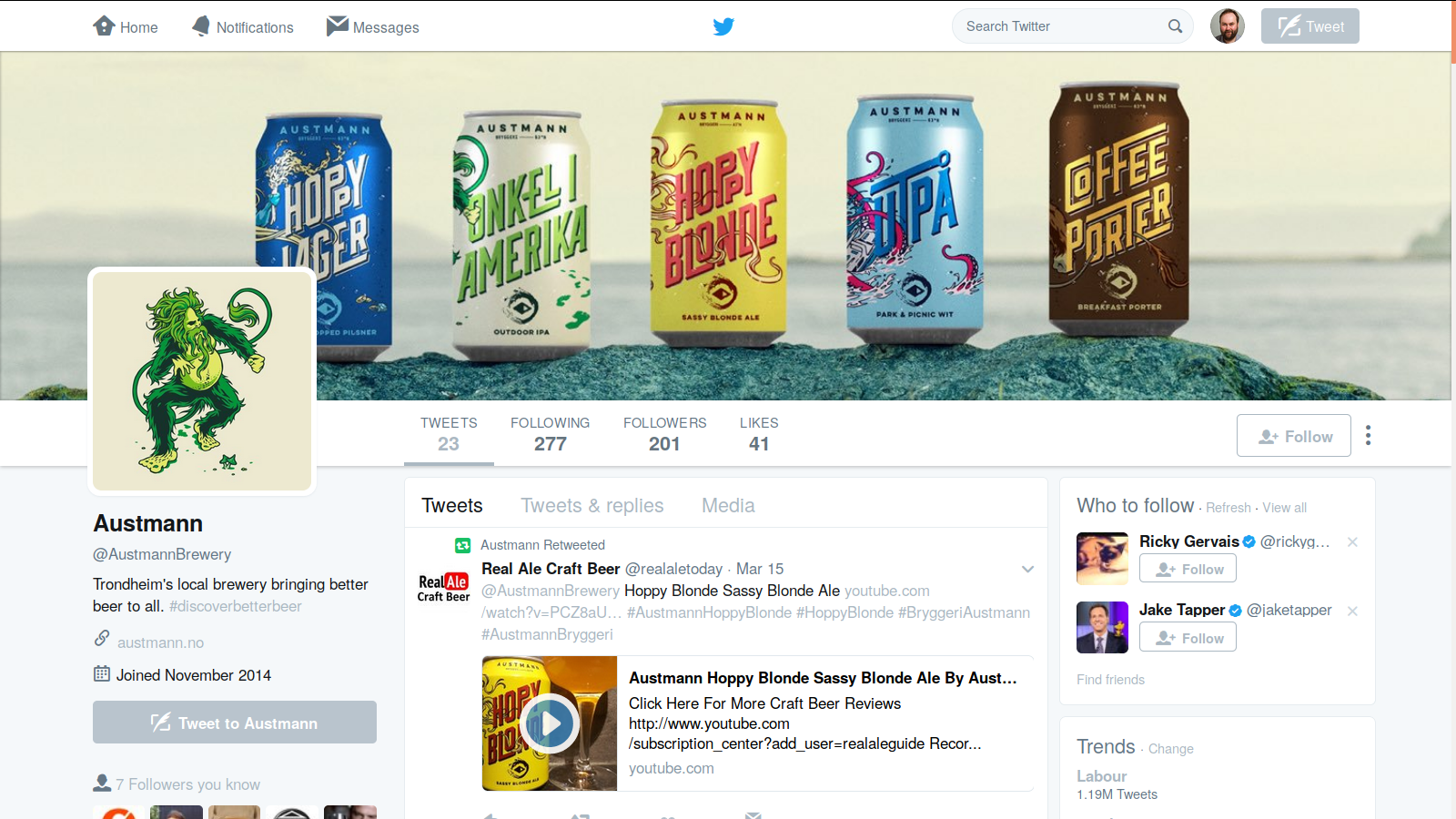Viewport: 1456px width, 819px height.
Task: Open the @AustmannBrewery mention in tweet
Action: point(551,591)
